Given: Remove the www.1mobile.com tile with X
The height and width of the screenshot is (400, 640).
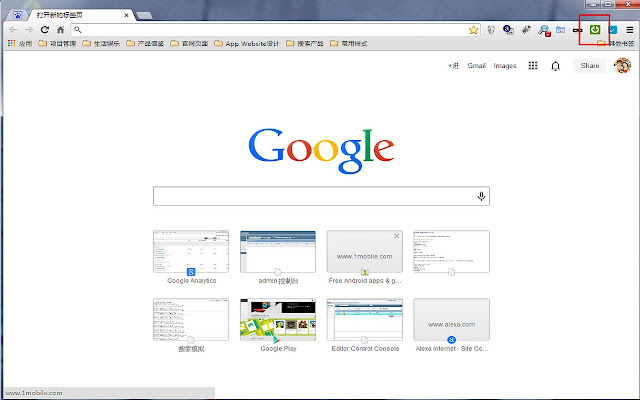Looking at the screenshot, I should (396, 236).
